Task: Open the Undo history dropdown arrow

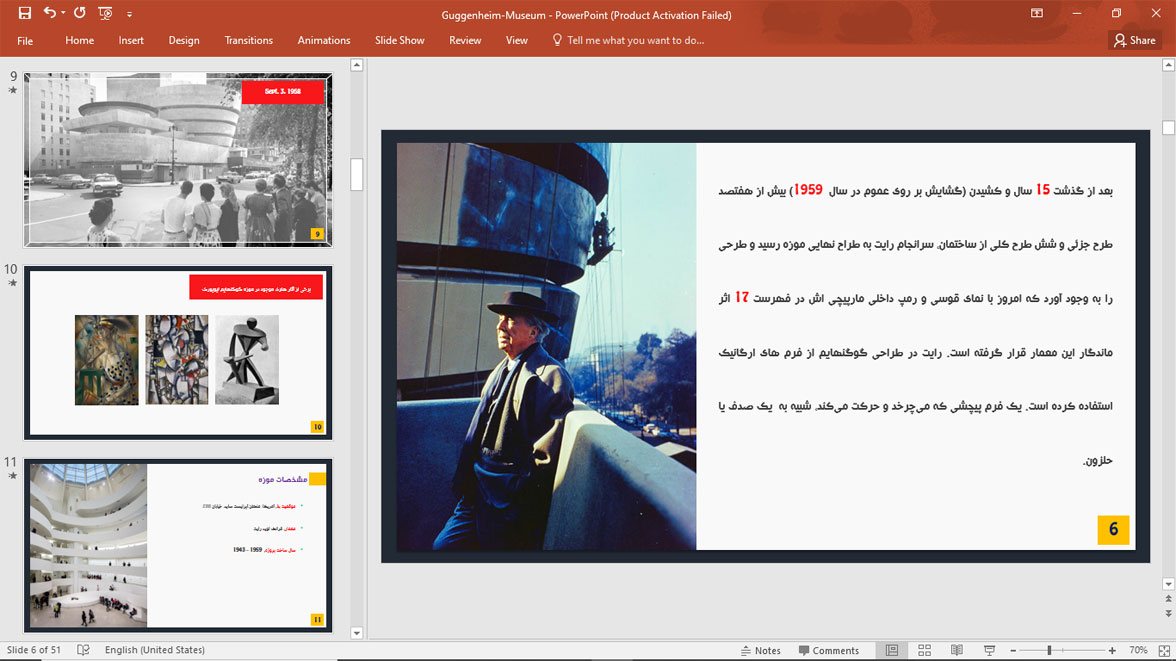Action: (x=63, y=13)
